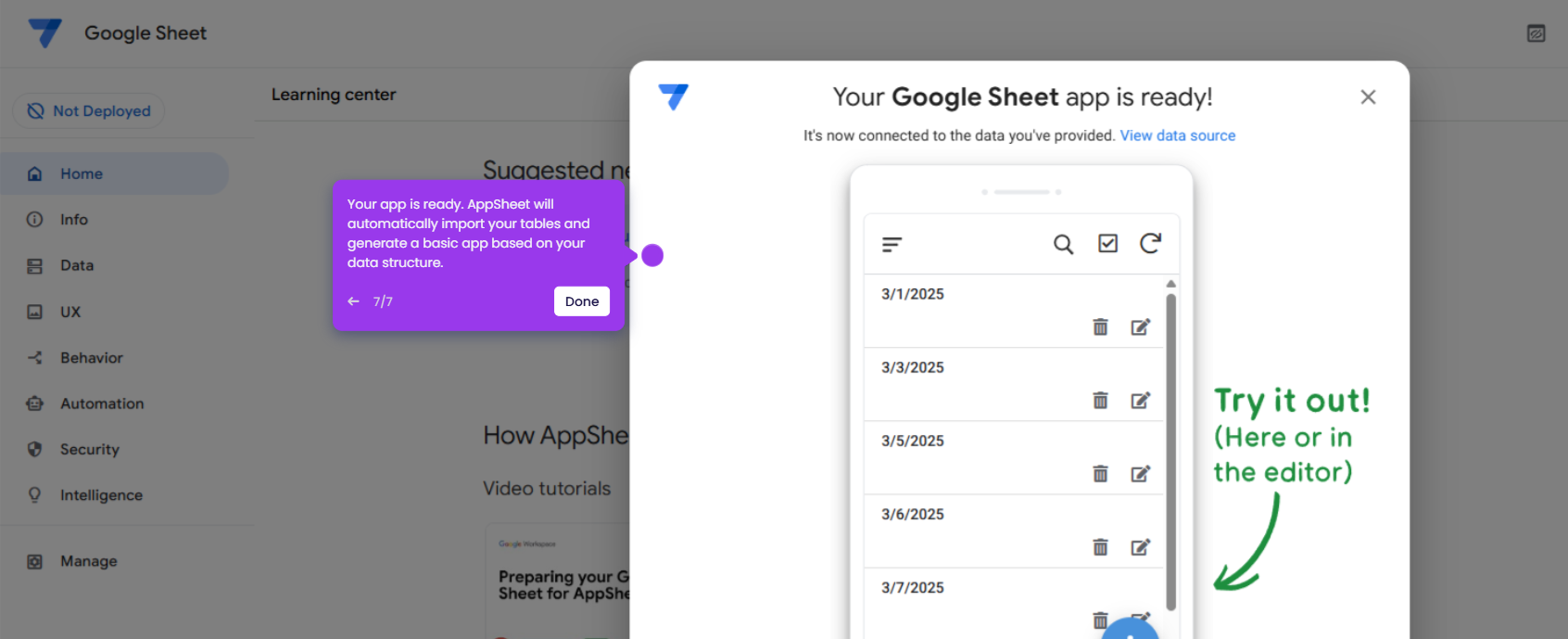Click the Behavior branch icon
This screenshot has width=1568, height=639.
(34, 357)
